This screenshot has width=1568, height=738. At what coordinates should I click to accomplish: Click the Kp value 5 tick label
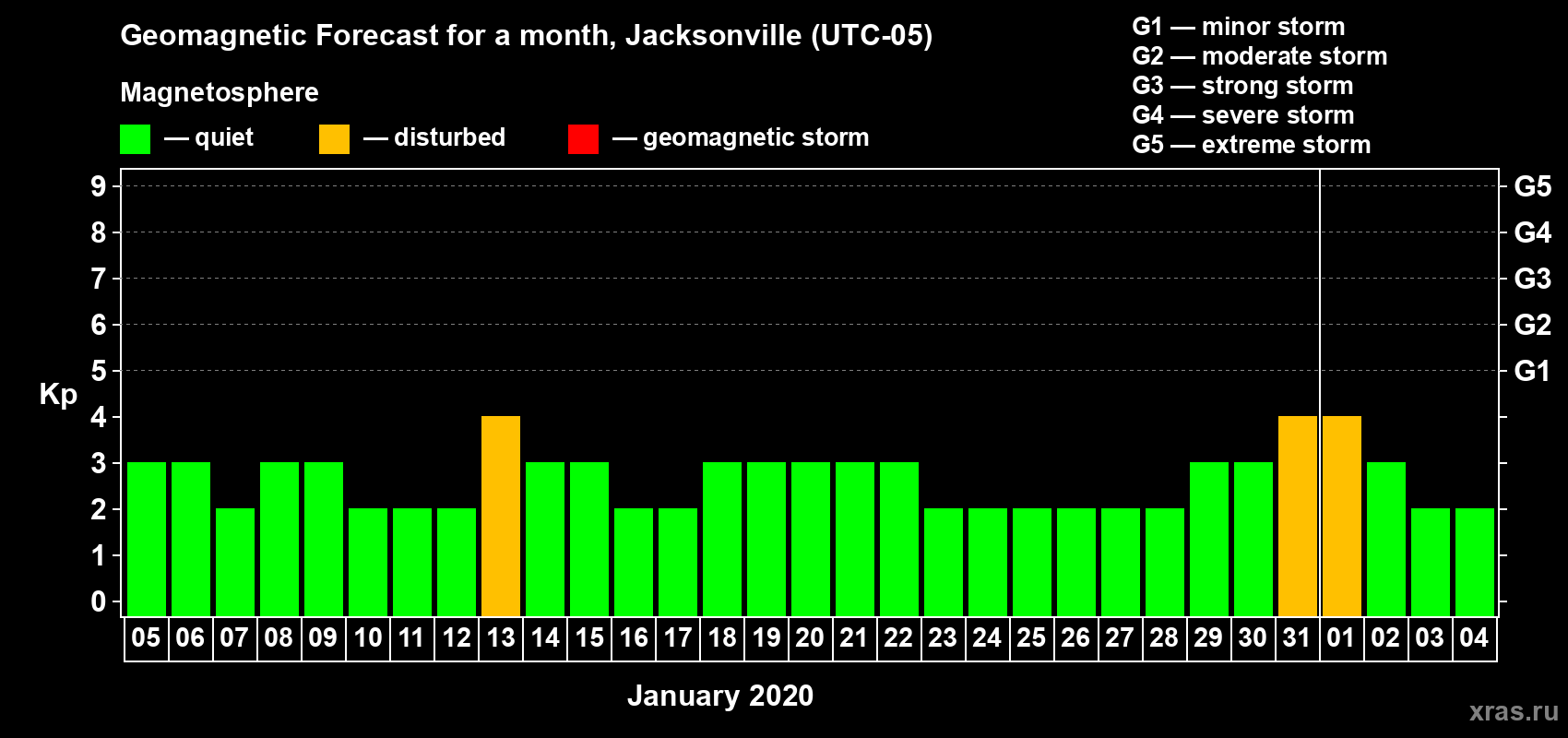[99, 371]
